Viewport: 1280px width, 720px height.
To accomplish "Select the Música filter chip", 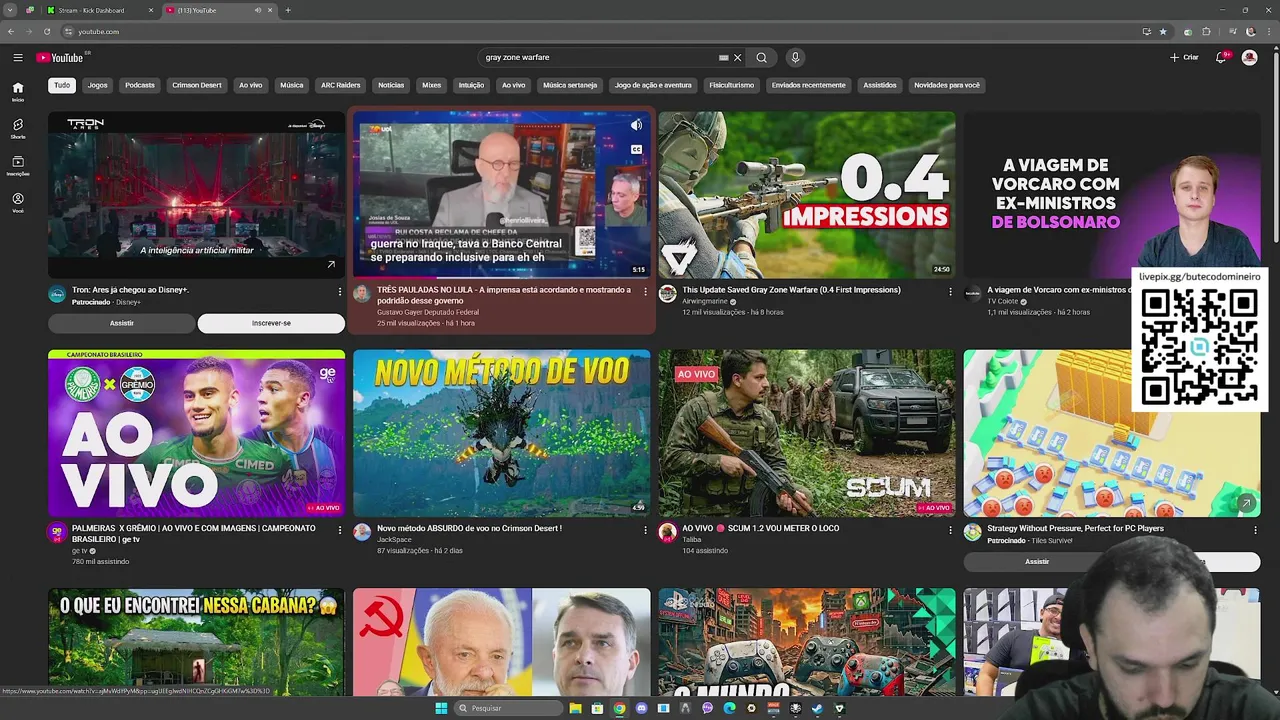I will (x=292, y=85).
